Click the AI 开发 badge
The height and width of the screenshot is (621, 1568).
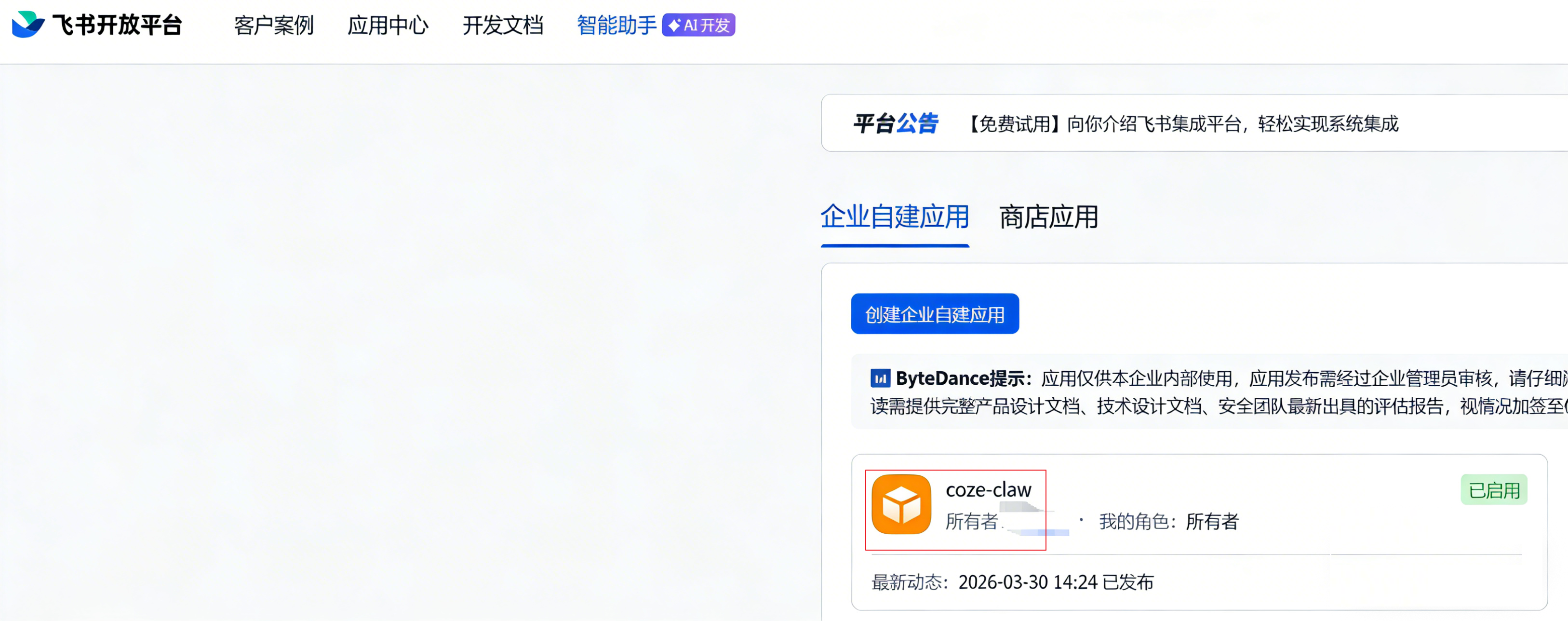pos(699,25)
